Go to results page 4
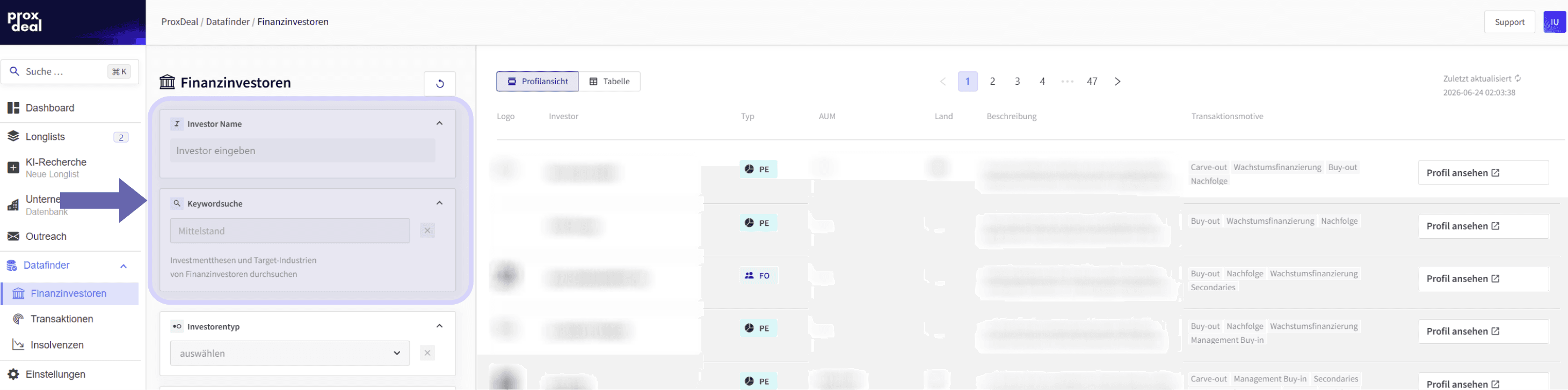 (1043, 82)
